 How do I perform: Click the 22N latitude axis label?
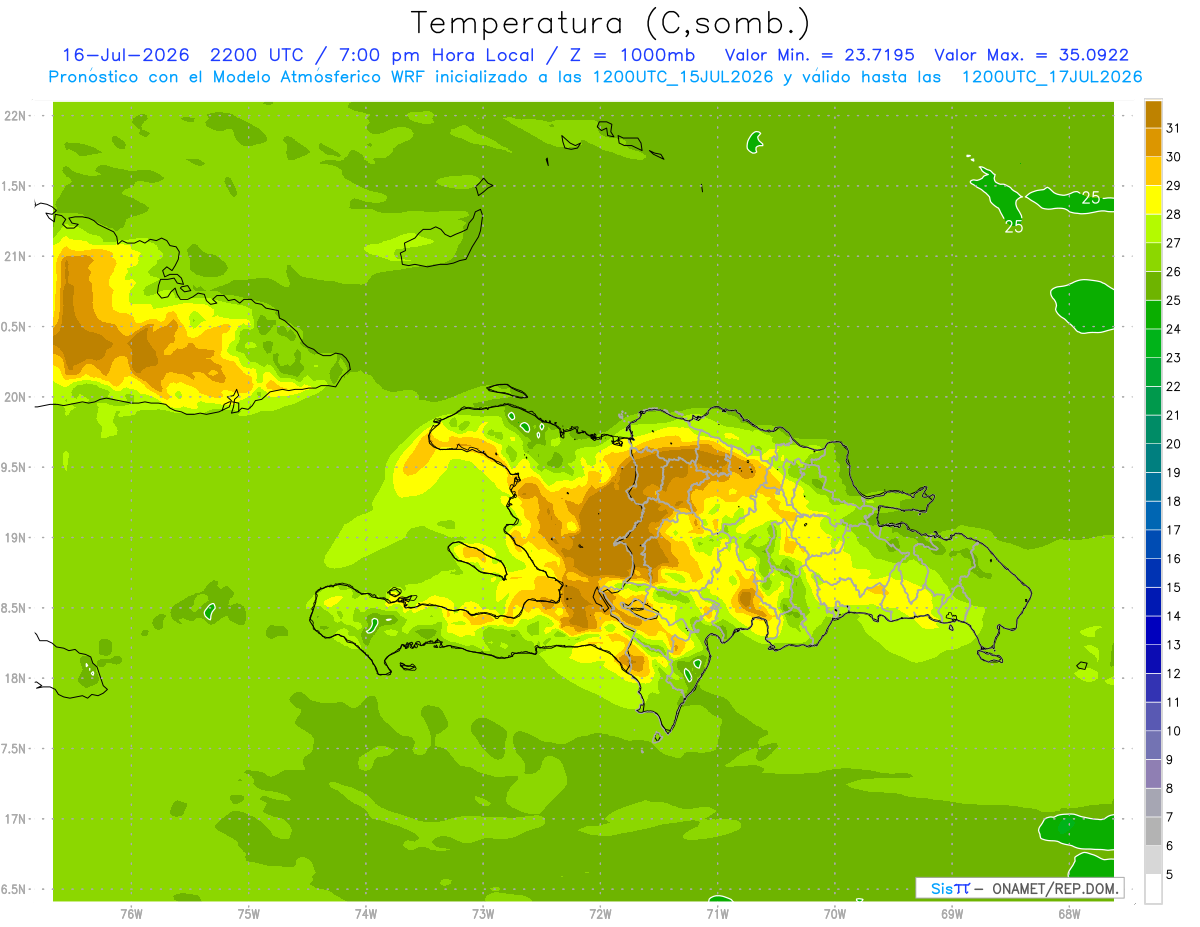tap(17, 116)
